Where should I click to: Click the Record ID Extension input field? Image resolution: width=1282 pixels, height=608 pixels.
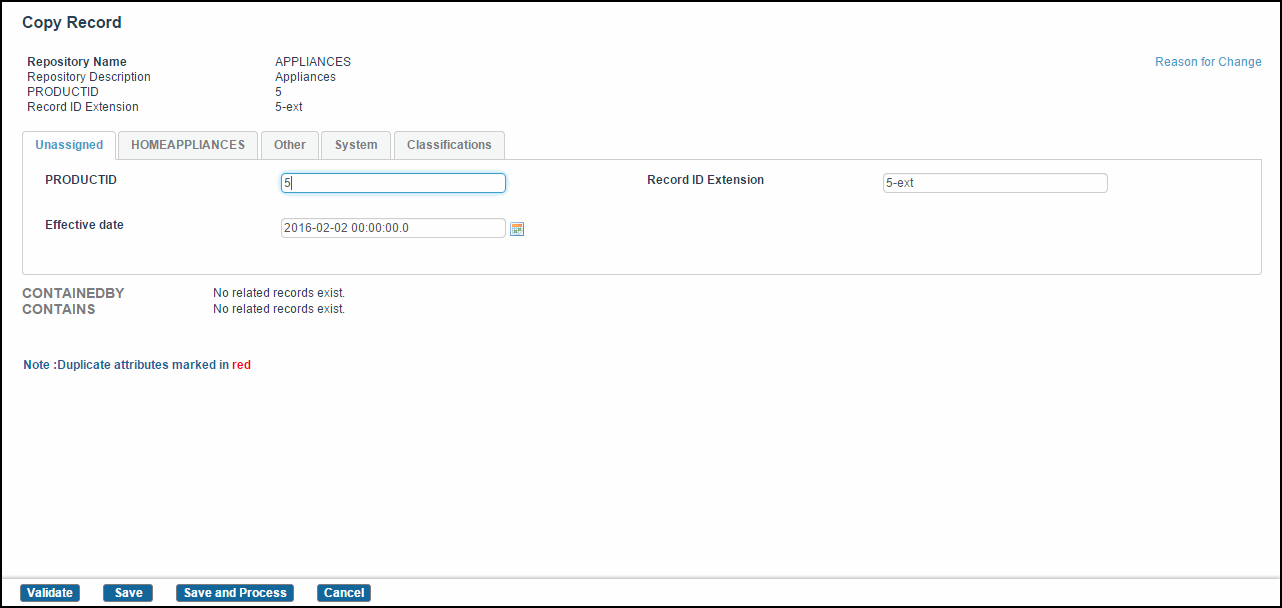(x=995, y=183)
